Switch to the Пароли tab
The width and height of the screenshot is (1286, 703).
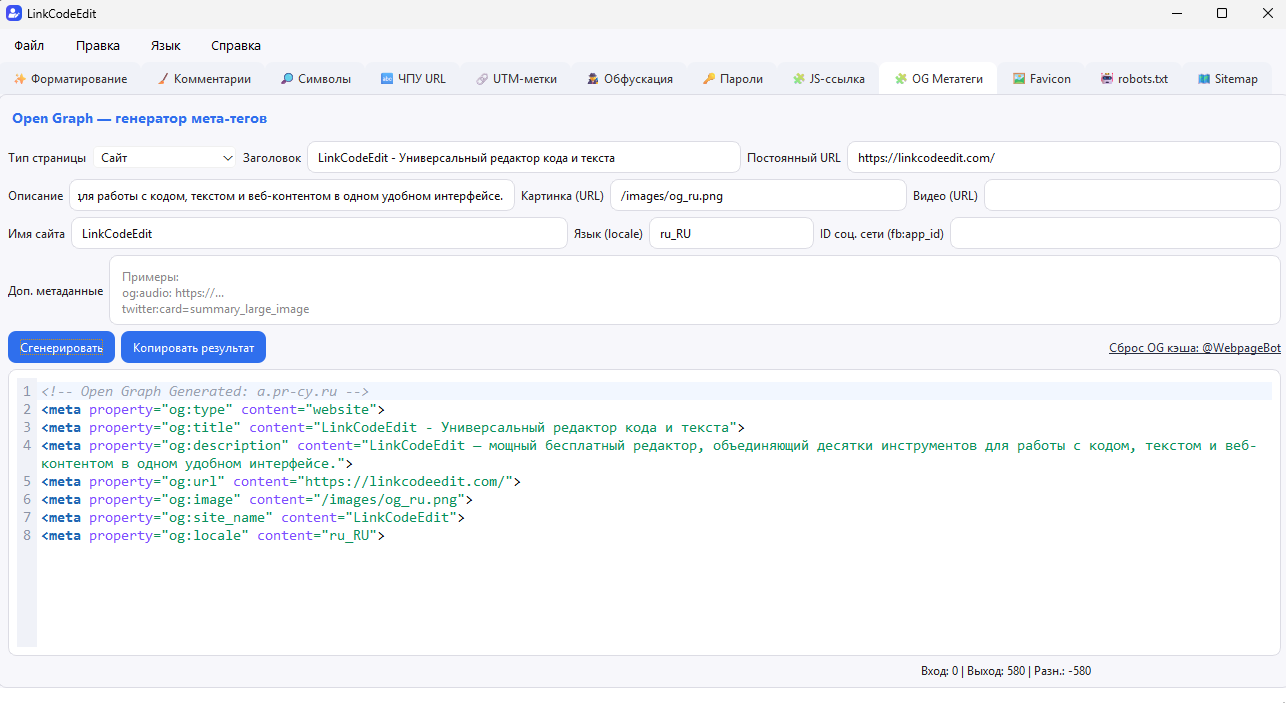733,79
